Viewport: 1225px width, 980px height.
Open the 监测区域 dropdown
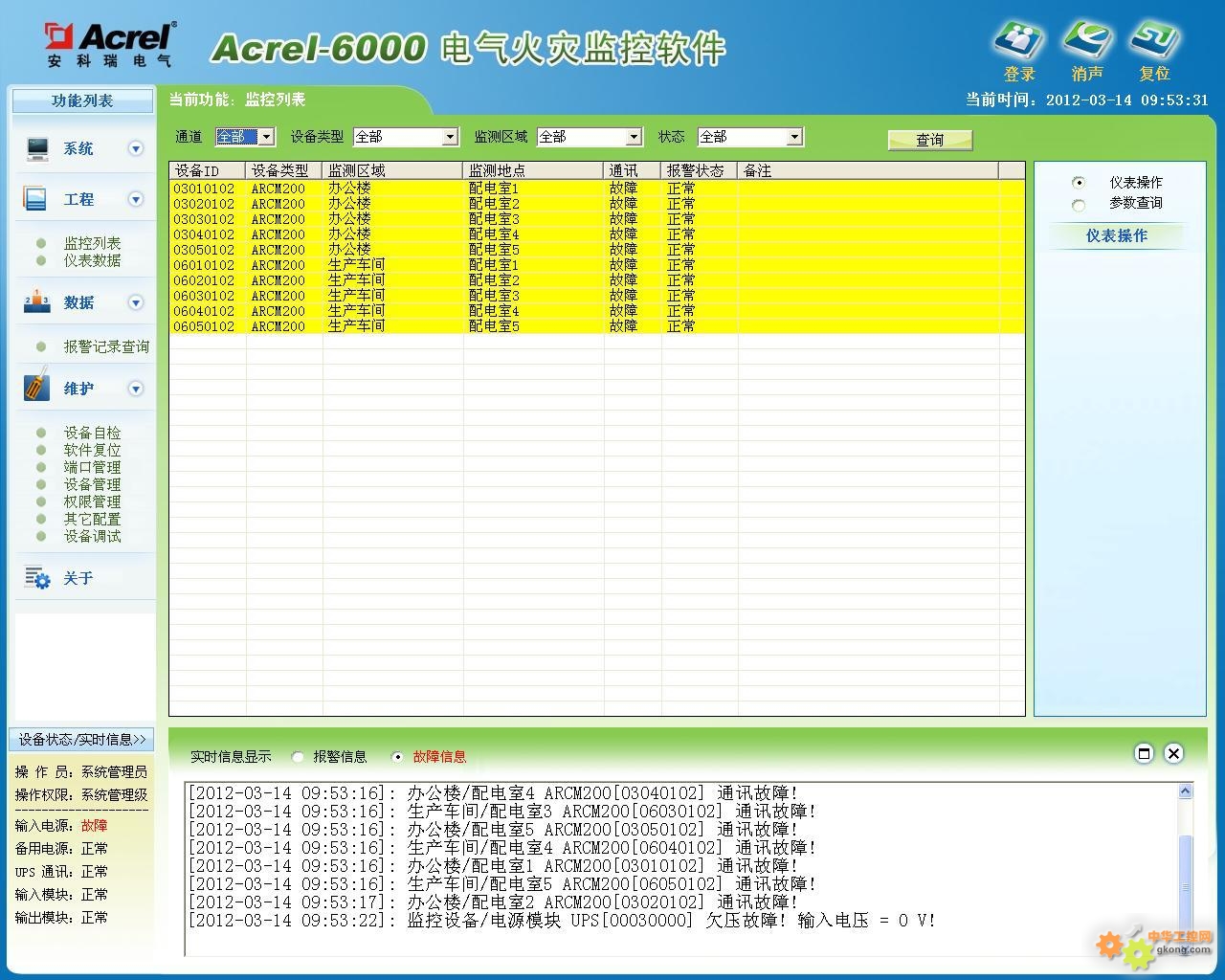pyautogui.click(x=633, y=137)
